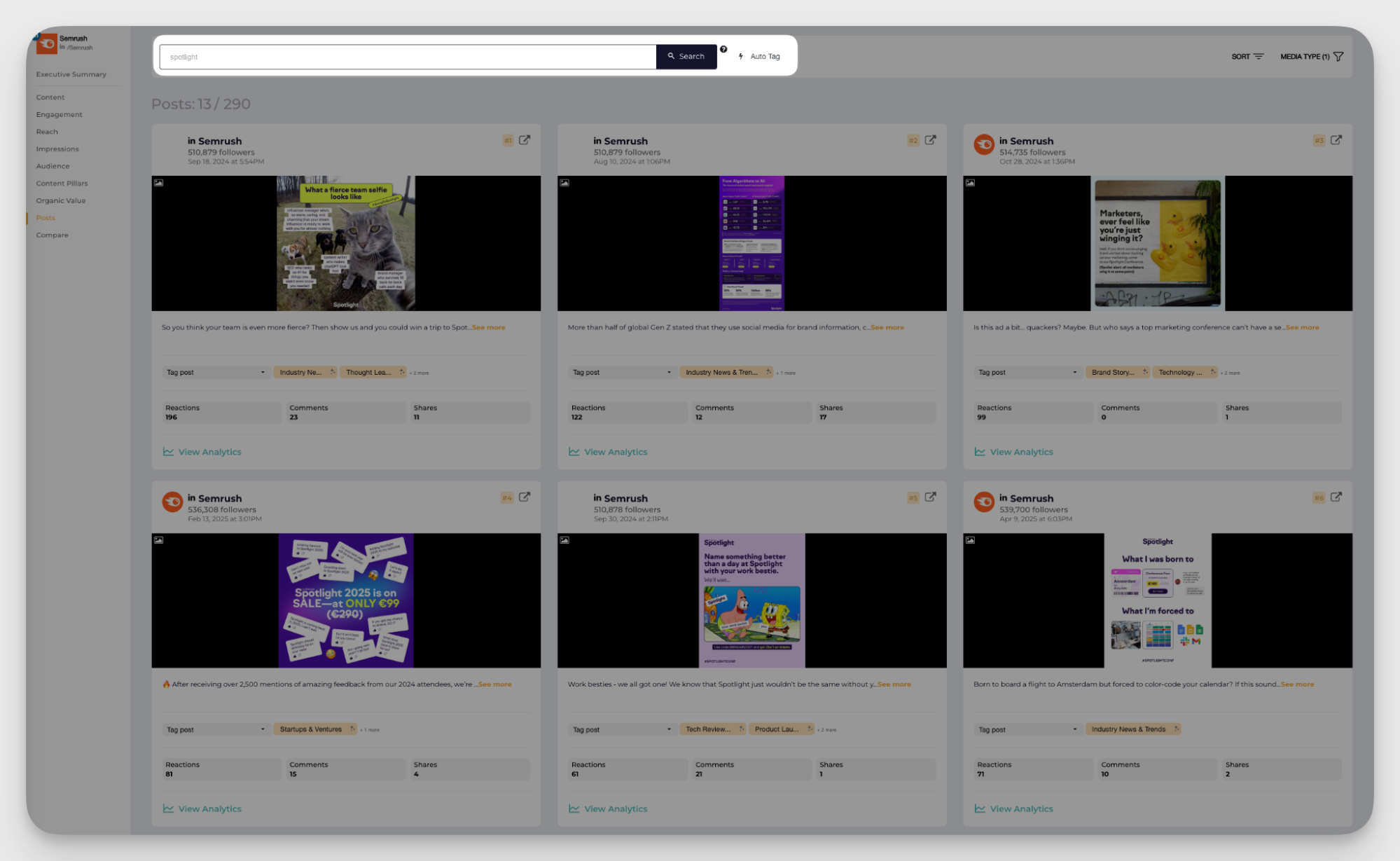View Analytics for Spotlight 2025 sale post
The height and width of the screenshot is (861, 1400).
[x=202, y=808]
